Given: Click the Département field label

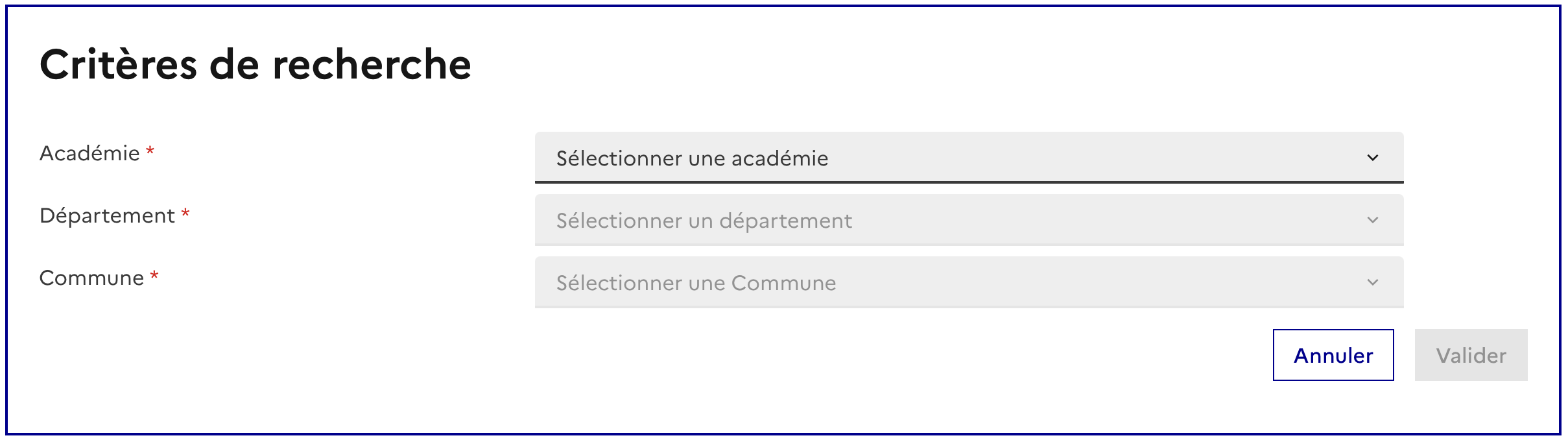Looking at the screenshot, I should pos(107,215).
